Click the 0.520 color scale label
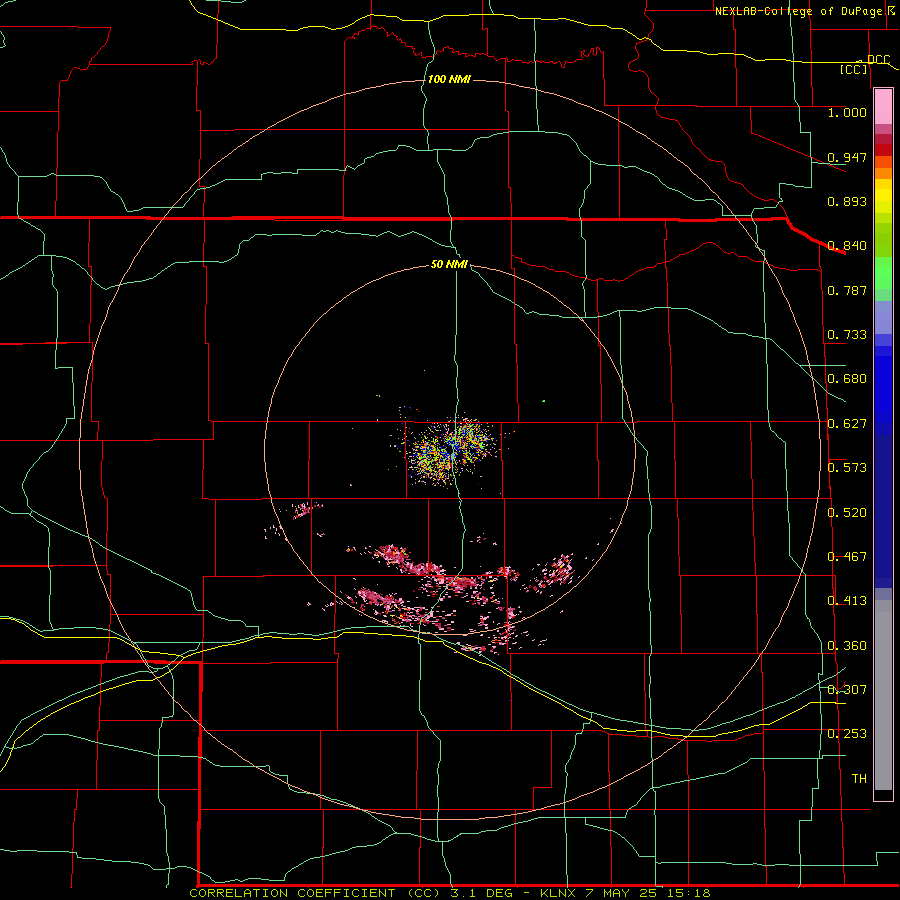Image resolution: width=900 pixels, height=900 pixels. pos(847,513)
